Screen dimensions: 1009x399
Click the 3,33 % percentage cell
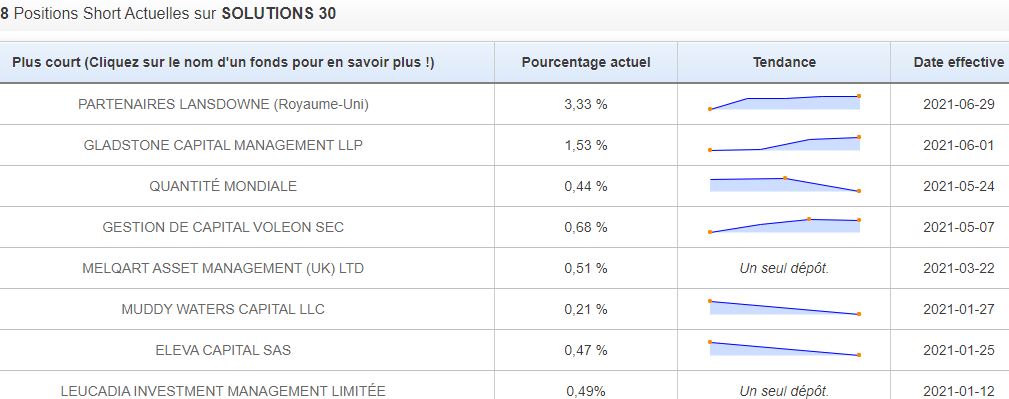[x=586, y=104]
